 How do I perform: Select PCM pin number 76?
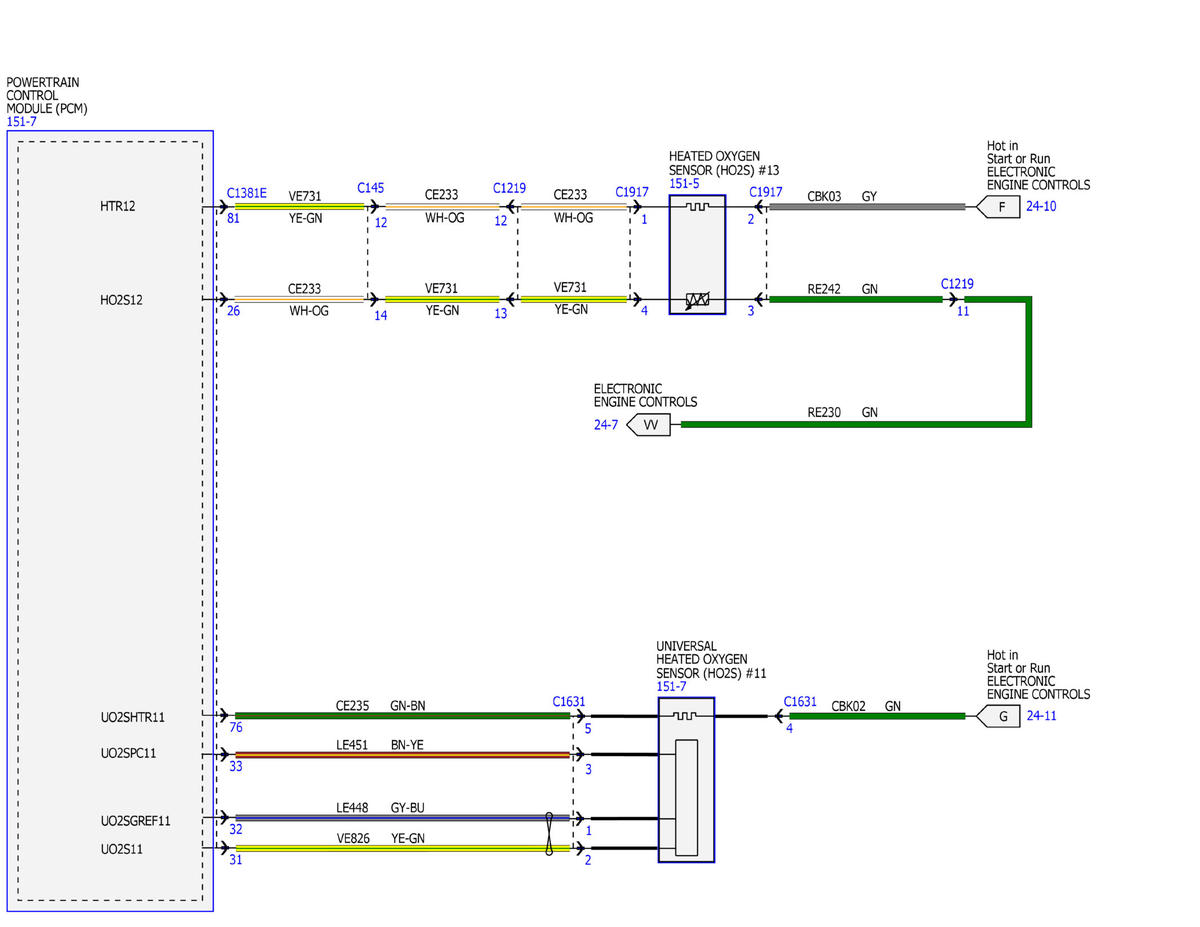[x=236, y=727]
